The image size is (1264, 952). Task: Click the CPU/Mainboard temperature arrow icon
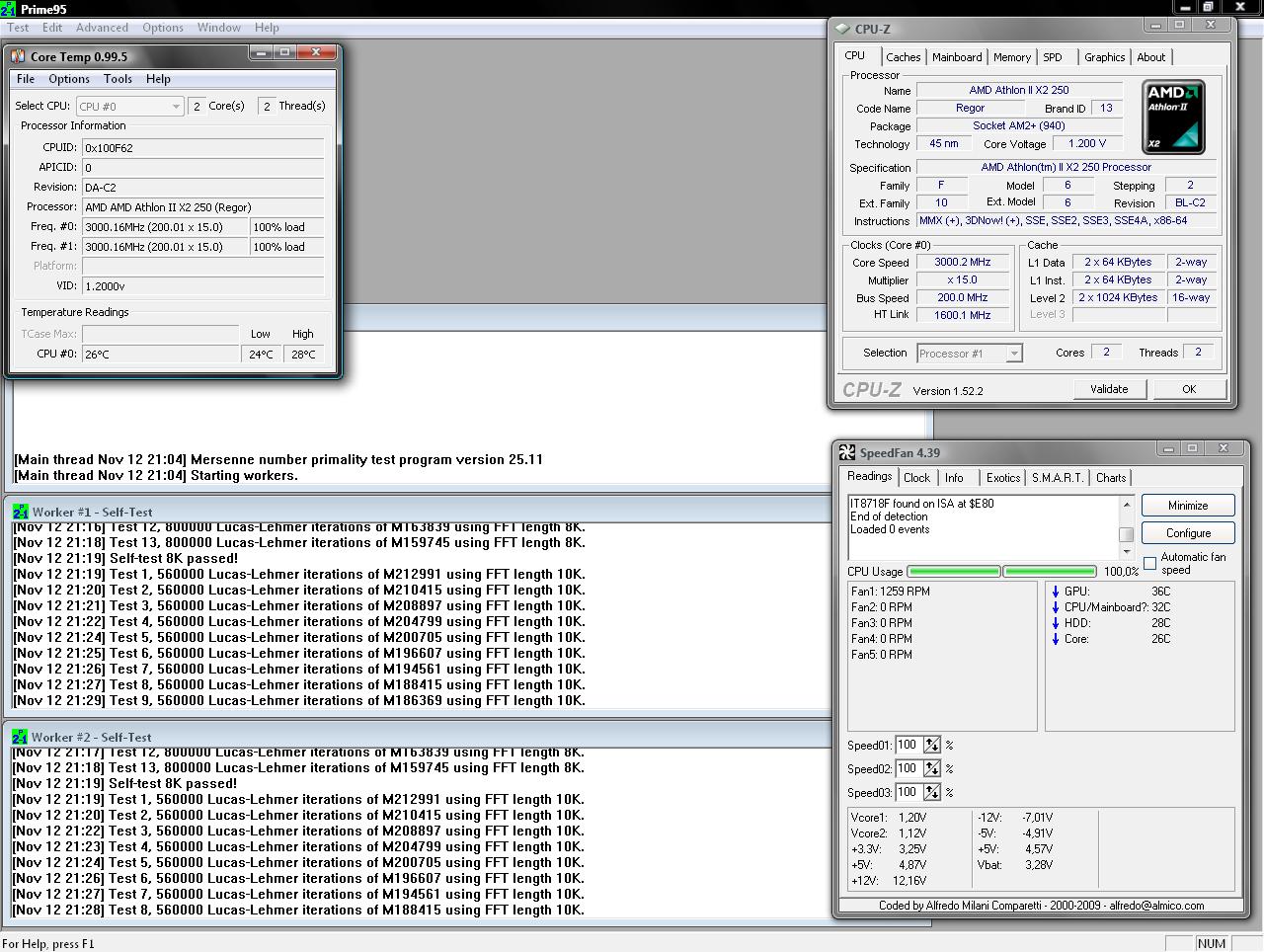(1056, 607)
